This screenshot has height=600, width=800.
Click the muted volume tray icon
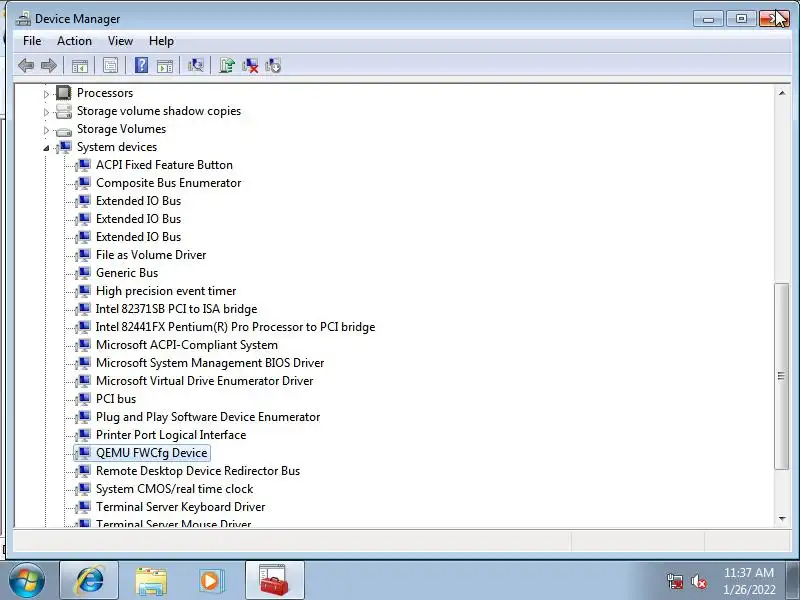pyautogui.click(x=698, y=581)
